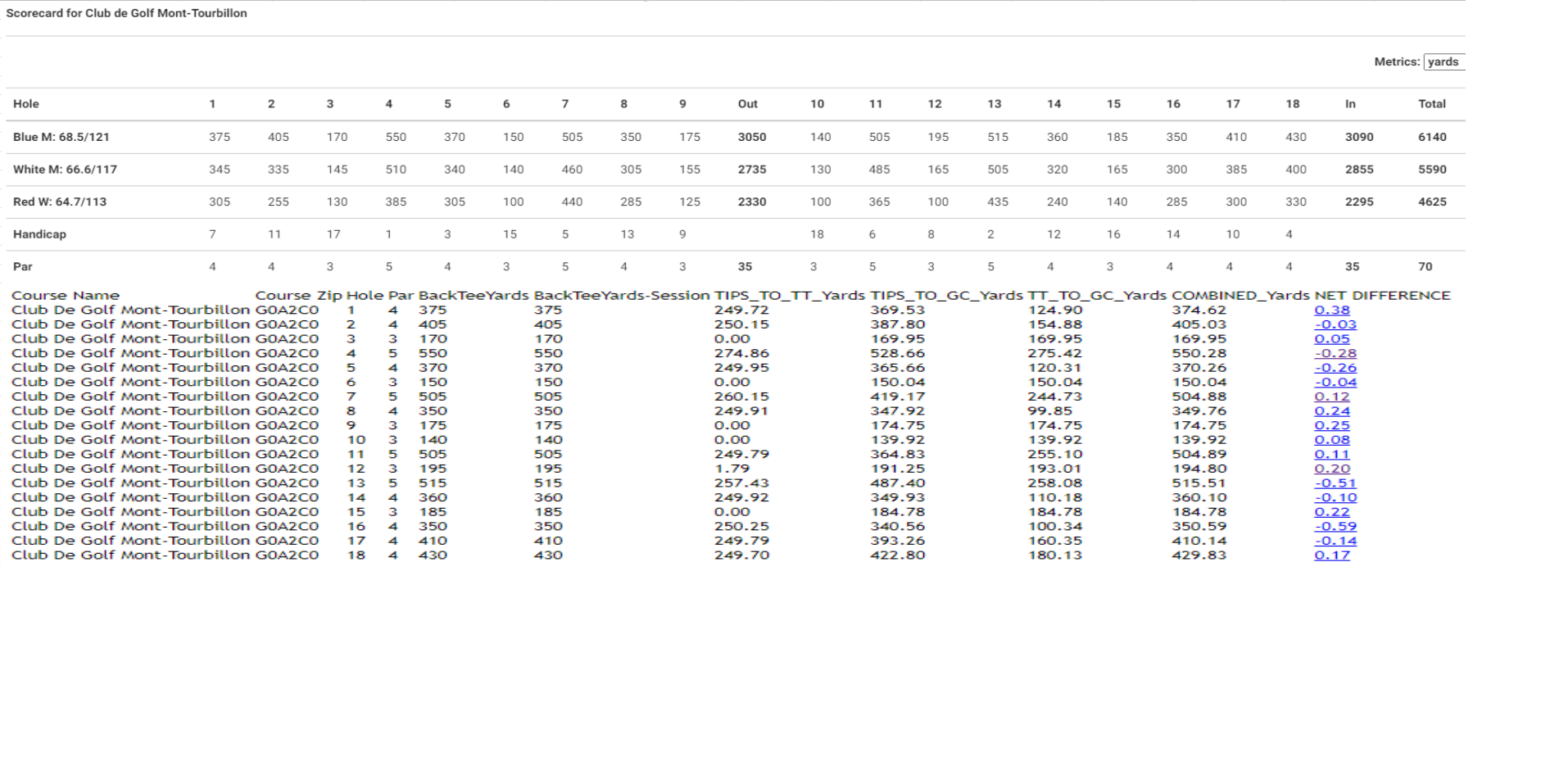Open the 0.12 net difference link
Image resolution: width=1568 pixels, height=766 pixels.
(1332, 397)
